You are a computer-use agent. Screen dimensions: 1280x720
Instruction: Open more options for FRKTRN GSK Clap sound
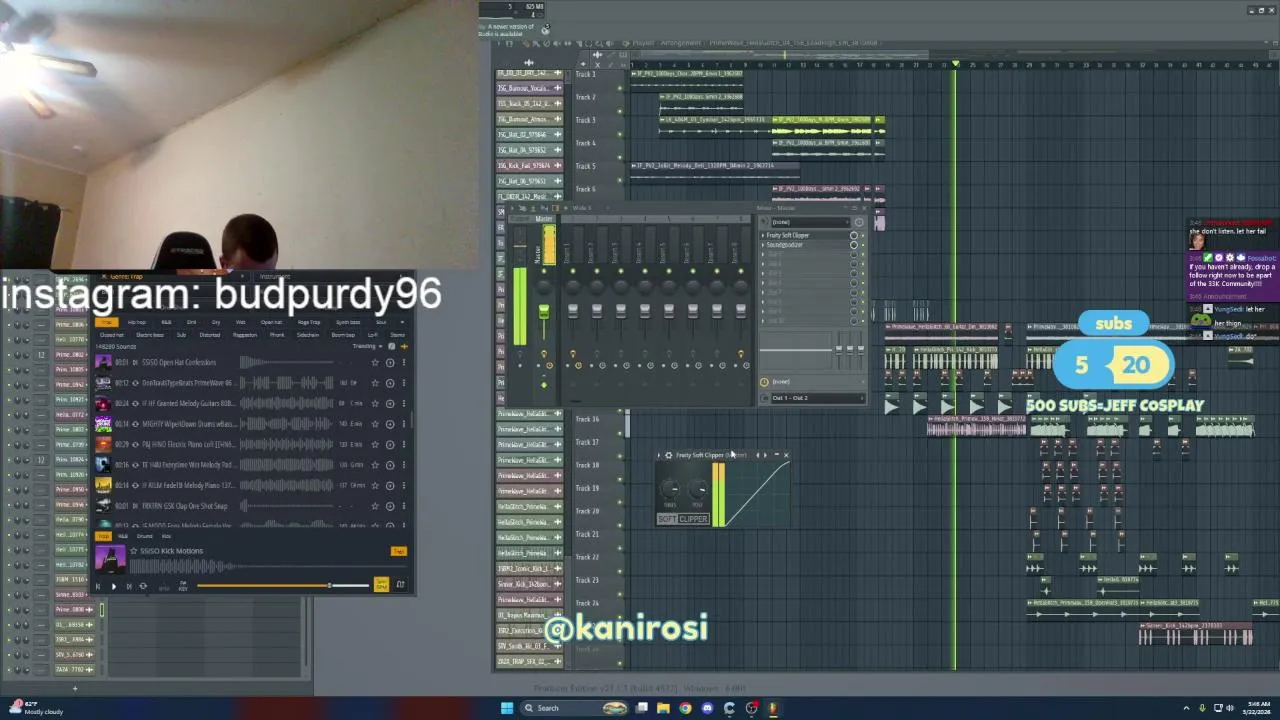[x=404, y=505]
